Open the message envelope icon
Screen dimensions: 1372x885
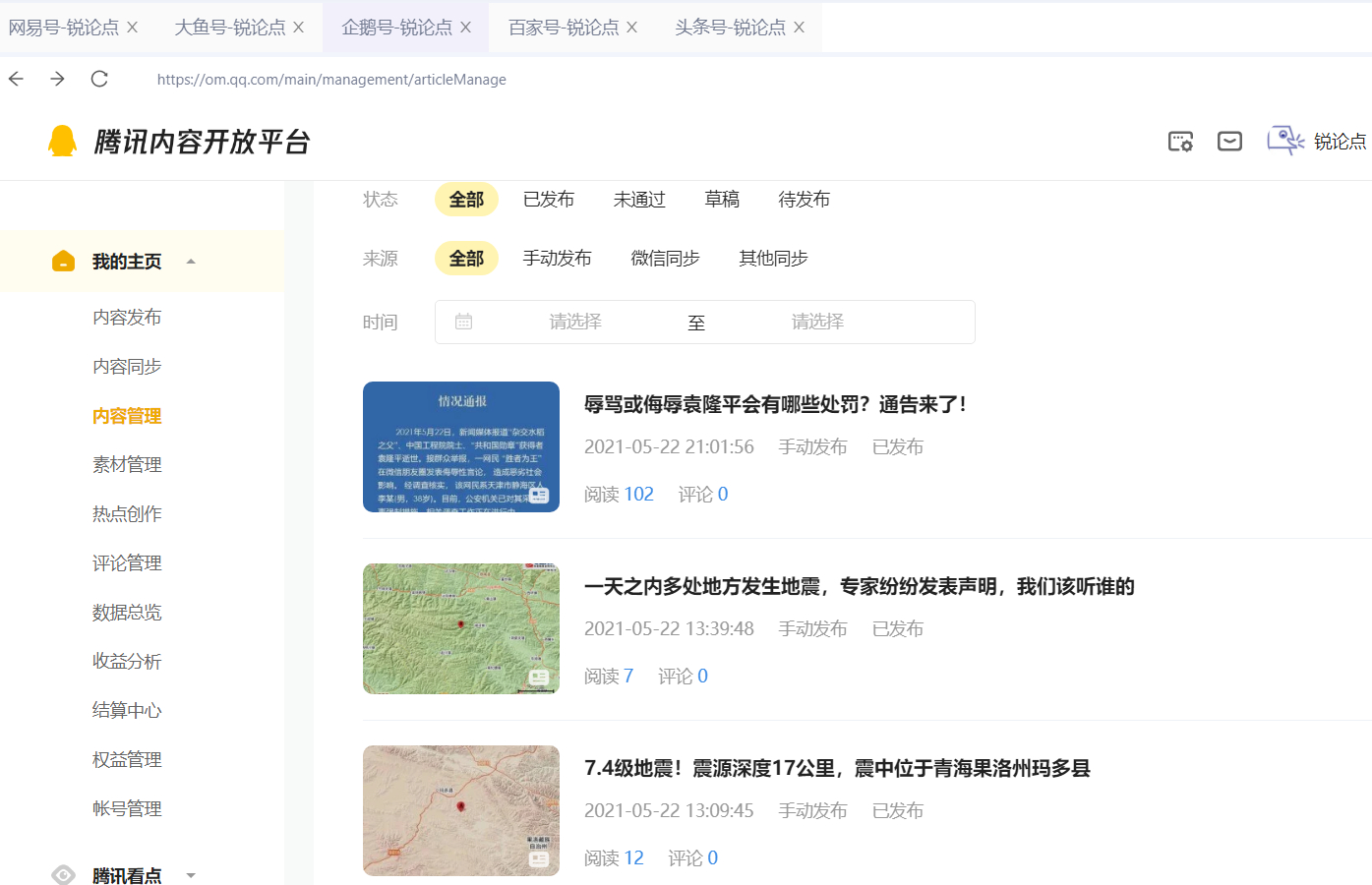pyautogui.click(x=1228, y=141)
